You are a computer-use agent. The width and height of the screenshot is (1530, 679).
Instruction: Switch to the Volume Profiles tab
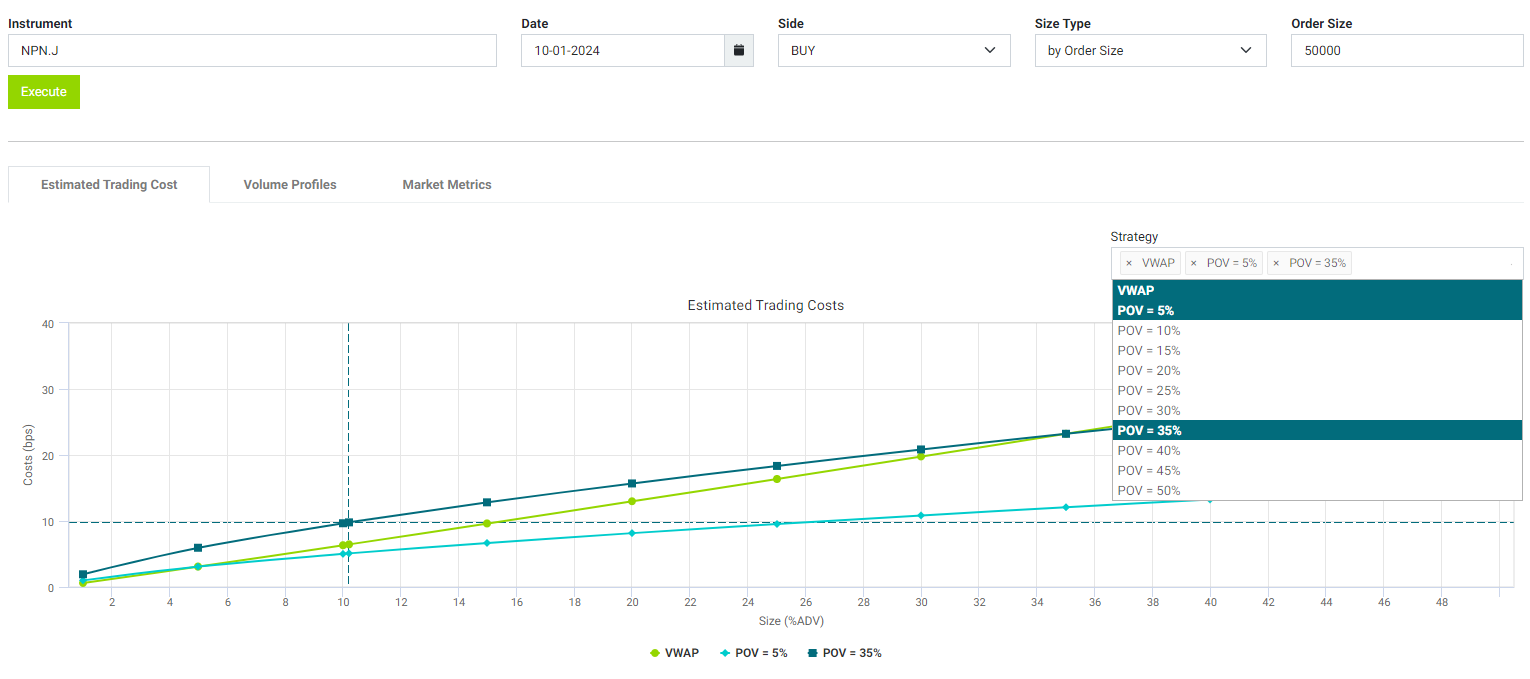click(290, 184)
